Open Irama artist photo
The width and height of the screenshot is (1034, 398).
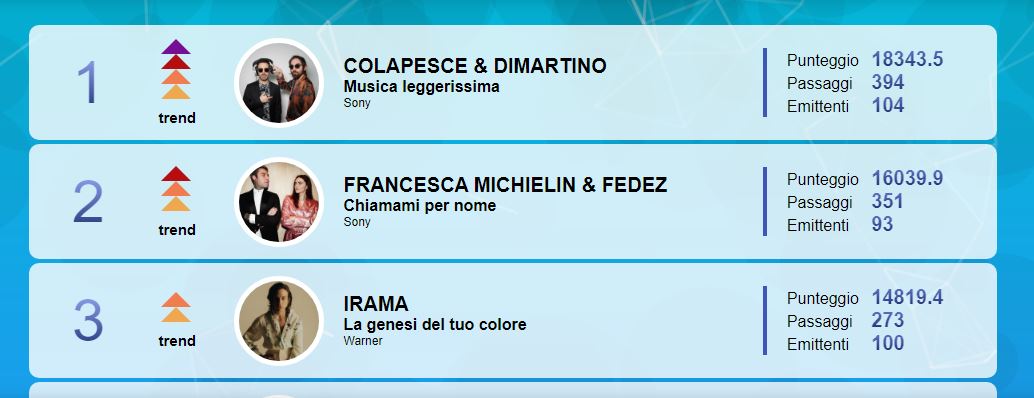pos(279,321)
